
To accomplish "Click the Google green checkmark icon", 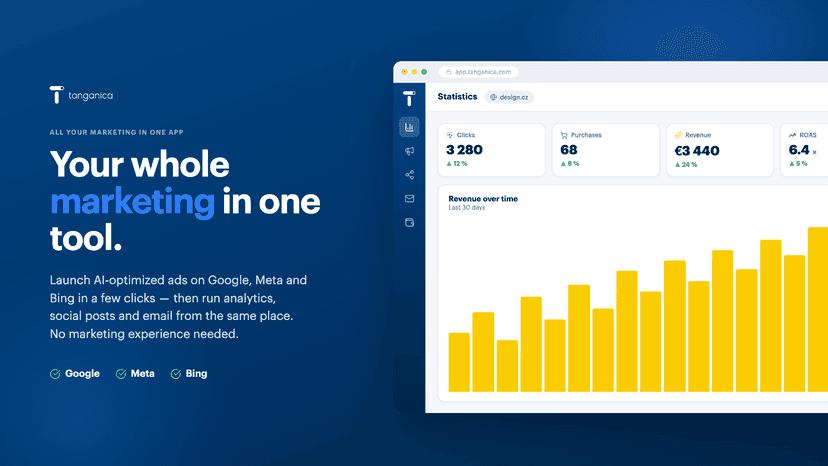I will pos(55,374).
